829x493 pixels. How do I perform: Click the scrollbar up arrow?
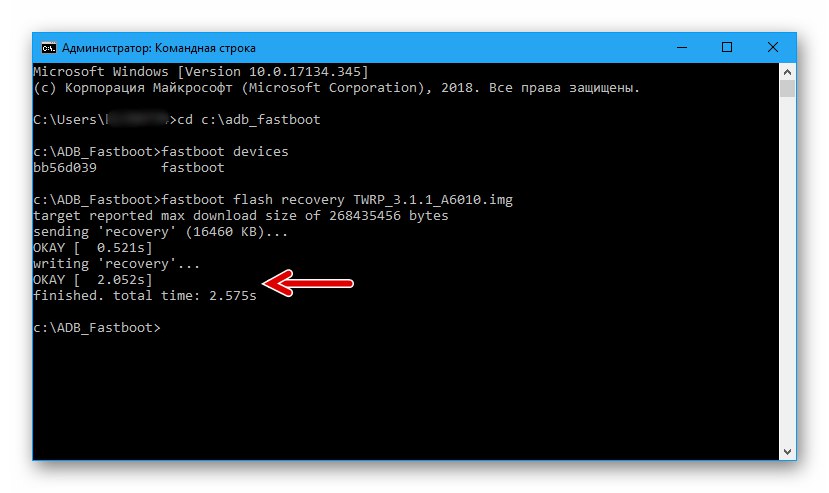pos(787,73)
